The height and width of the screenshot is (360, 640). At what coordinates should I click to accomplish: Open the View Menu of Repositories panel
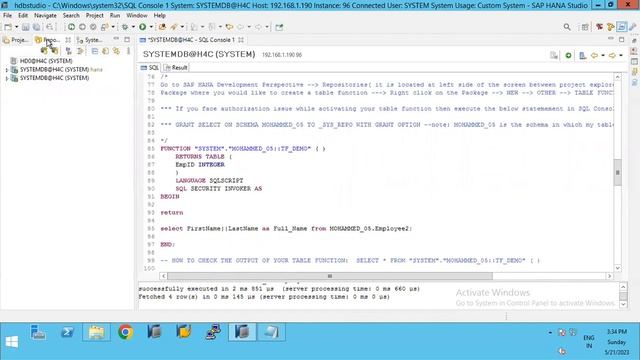pyautogui.click(x=128, y=51)
